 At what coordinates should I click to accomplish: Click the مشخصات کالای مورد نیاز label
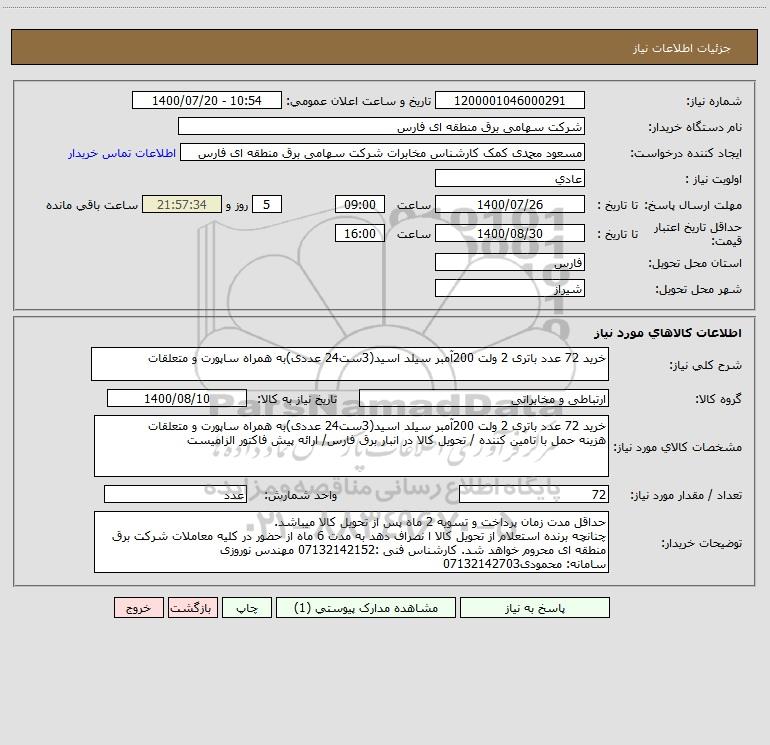tap(679, 447)
